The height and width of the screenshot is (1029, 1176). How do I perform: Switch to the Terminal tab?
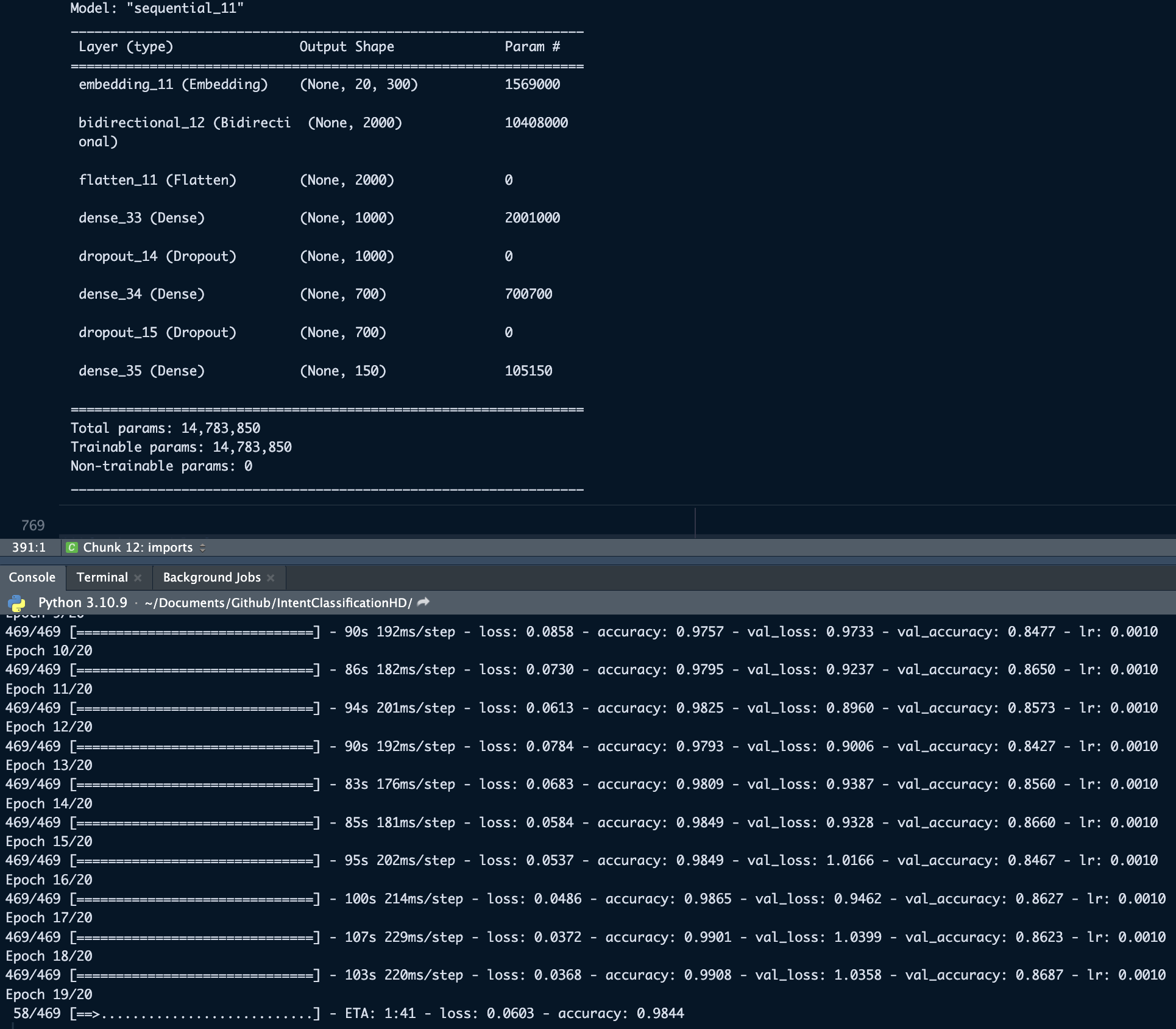pos(102,577)
